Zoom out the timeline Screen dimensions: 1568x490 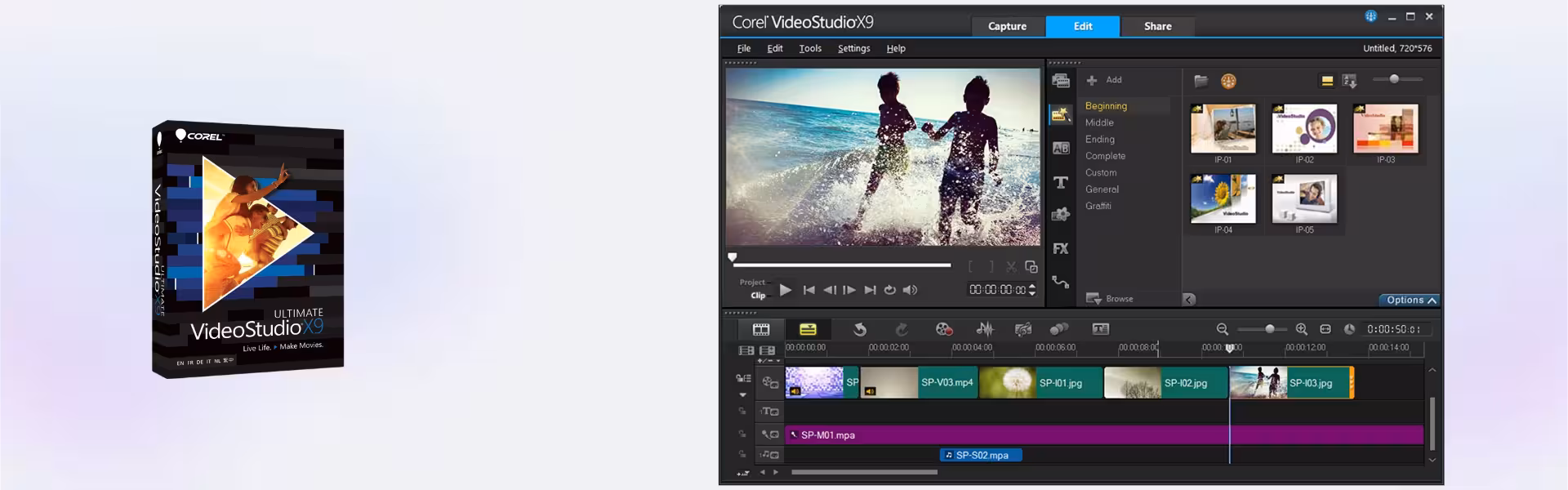[x=1222, y=329]
